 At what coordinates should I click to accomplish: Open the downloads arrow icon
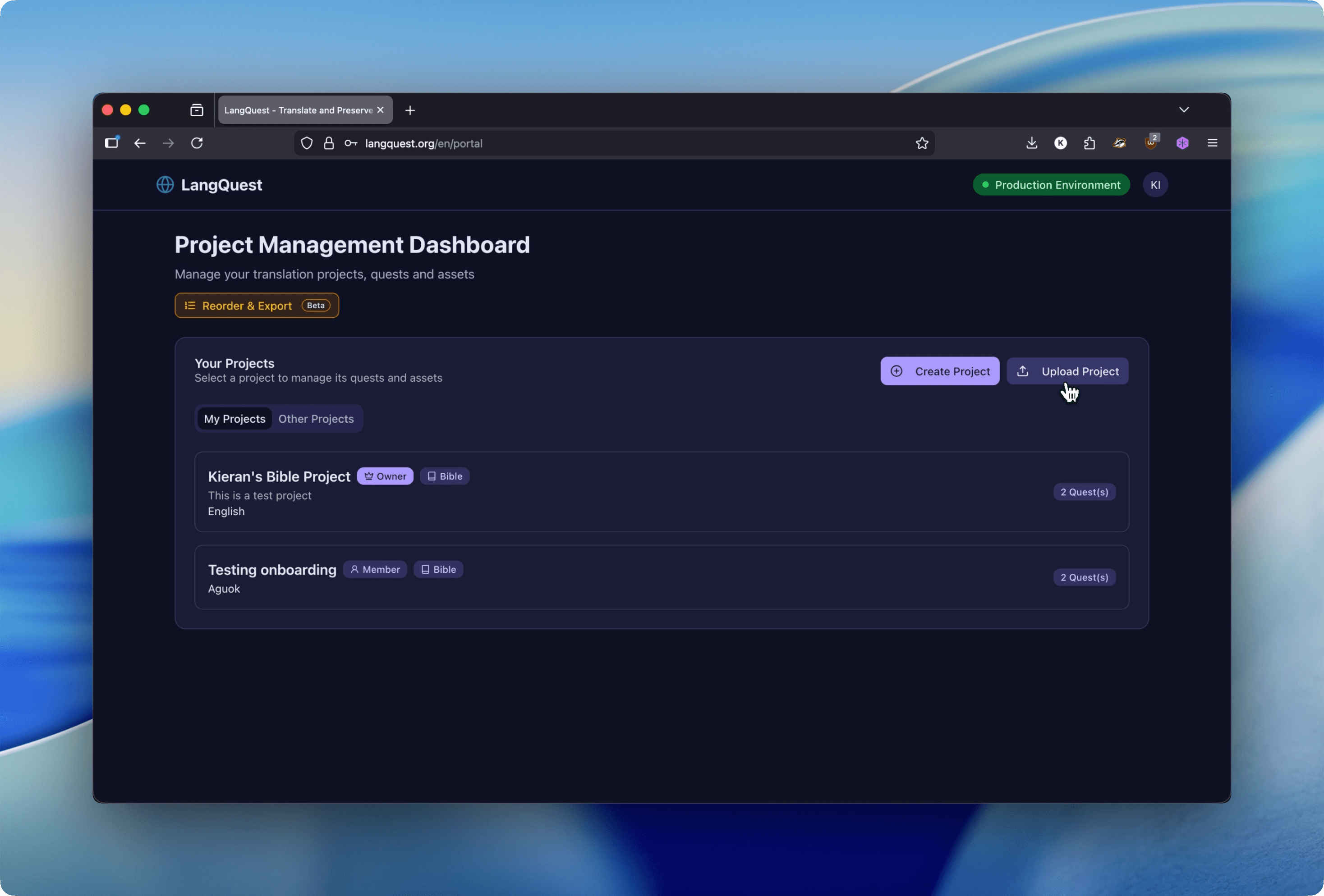[1031, 143]
